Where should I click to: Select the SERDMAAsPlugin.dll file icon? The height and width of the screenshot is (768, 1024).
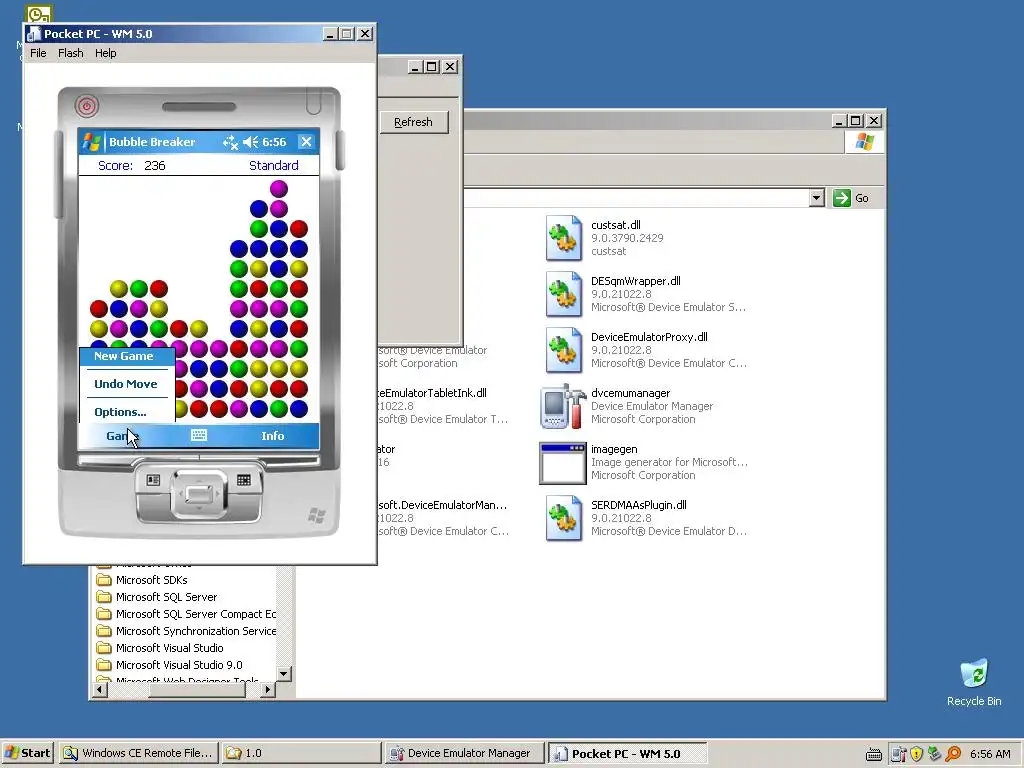(x=564, y=518)
